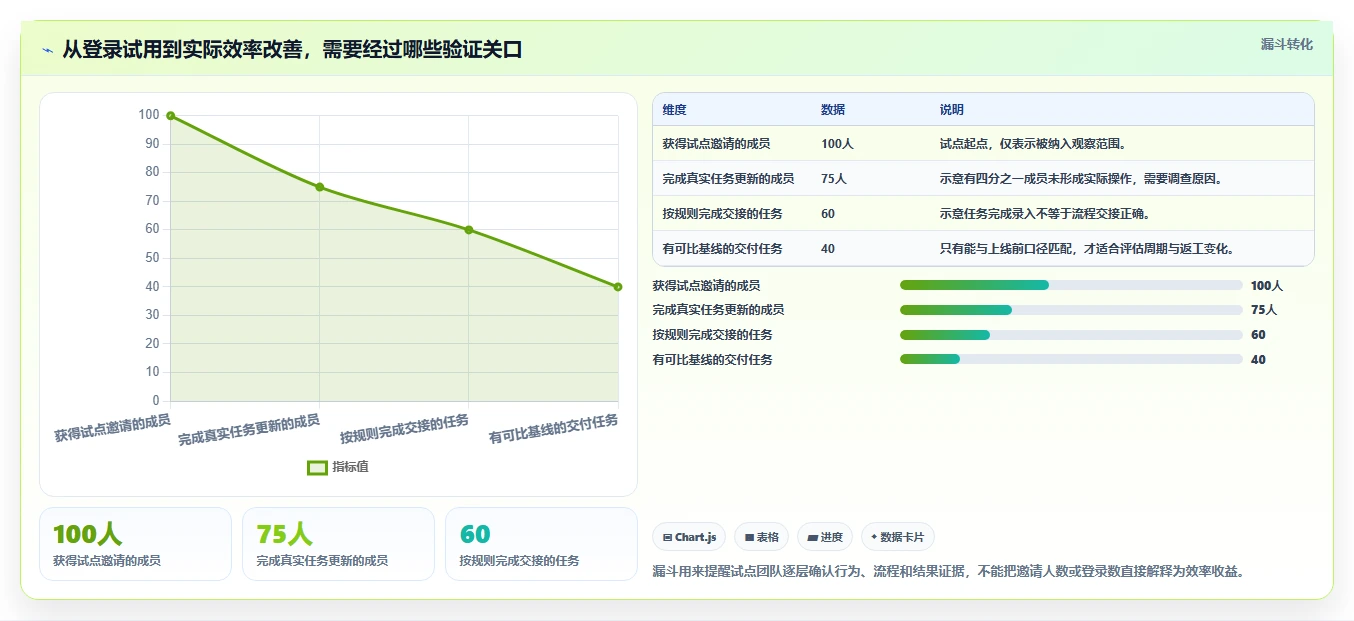Click the 进度 tag chip
Viewport: 1354px width, 621px height.
click(x=824, y=537)
